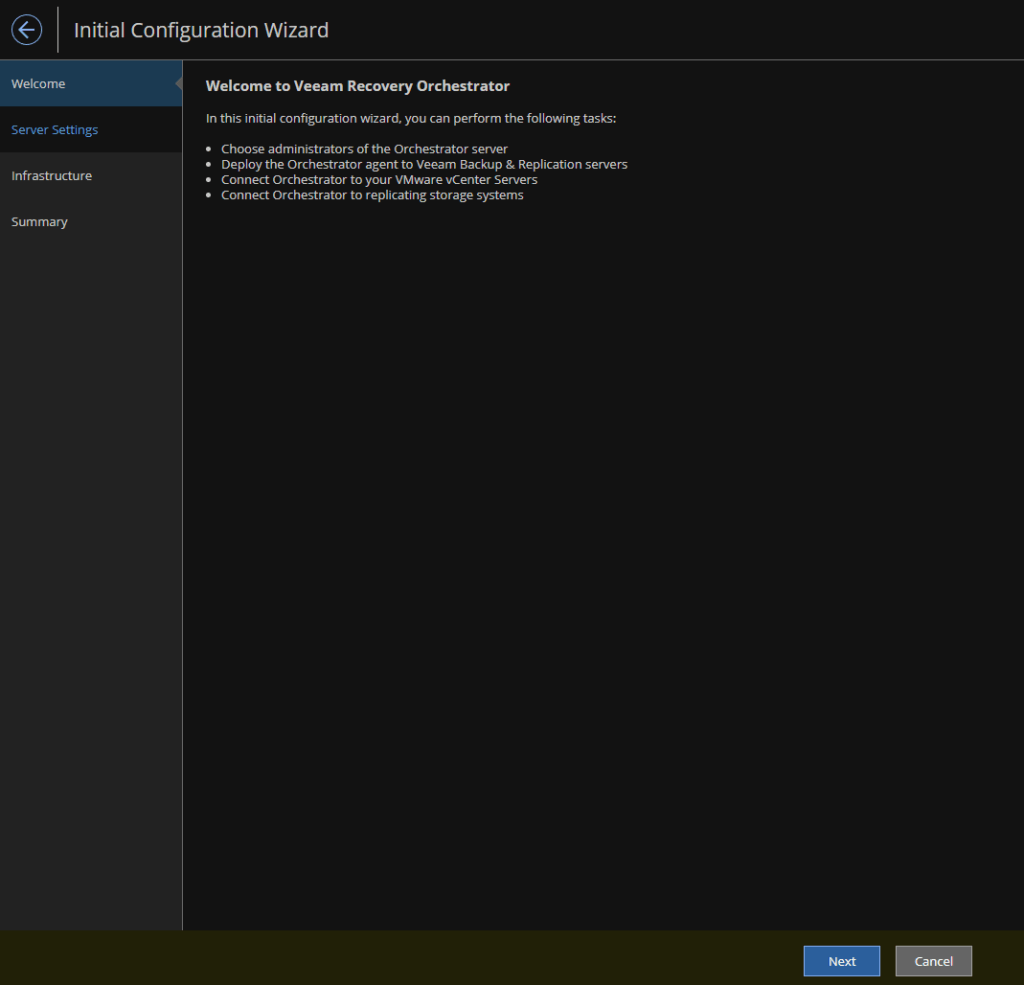Click 'Choose administrators of the Orchestrator server'

(364, 149)
